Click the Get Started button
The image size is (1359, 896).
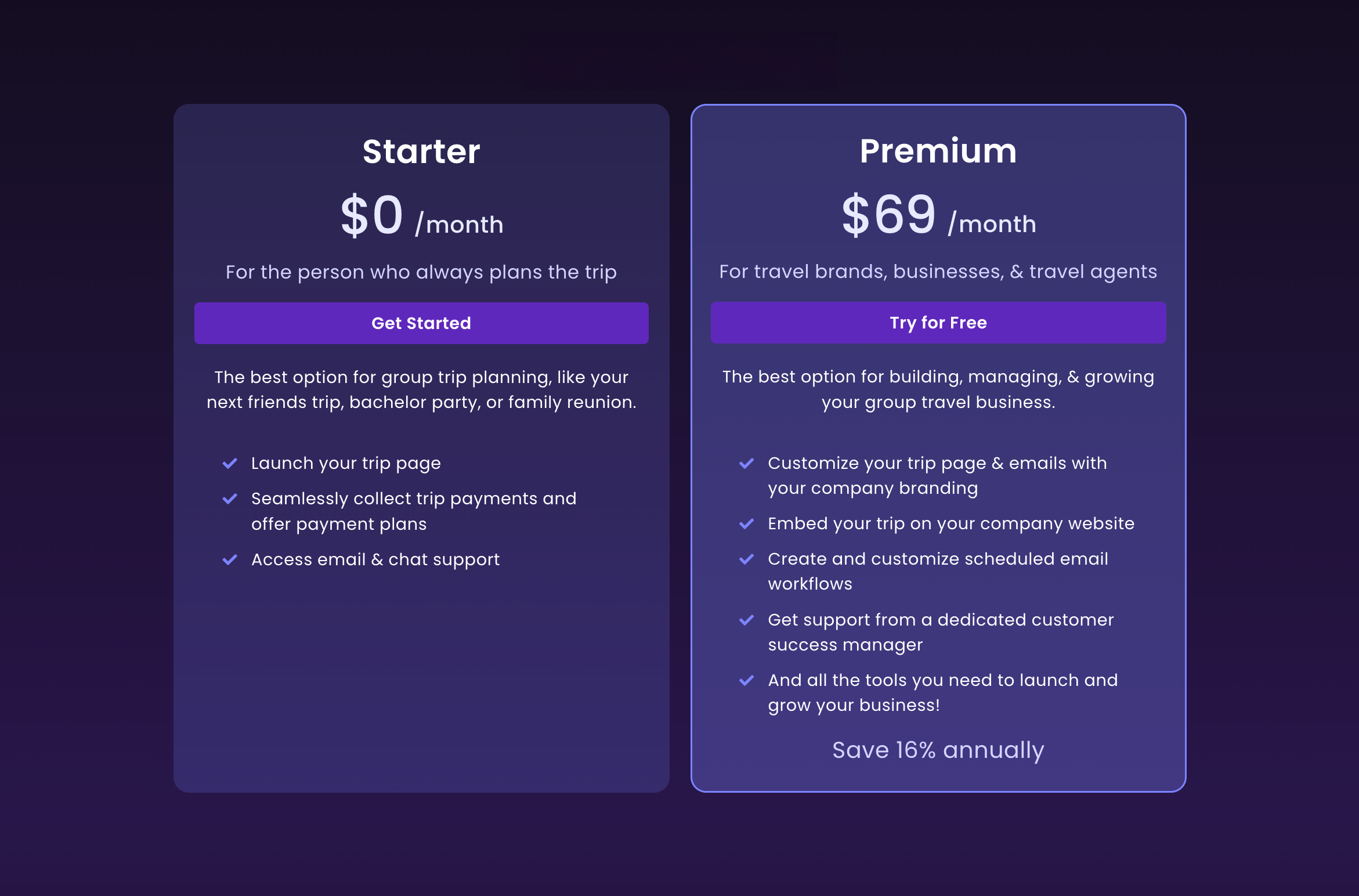coord(421,323)
